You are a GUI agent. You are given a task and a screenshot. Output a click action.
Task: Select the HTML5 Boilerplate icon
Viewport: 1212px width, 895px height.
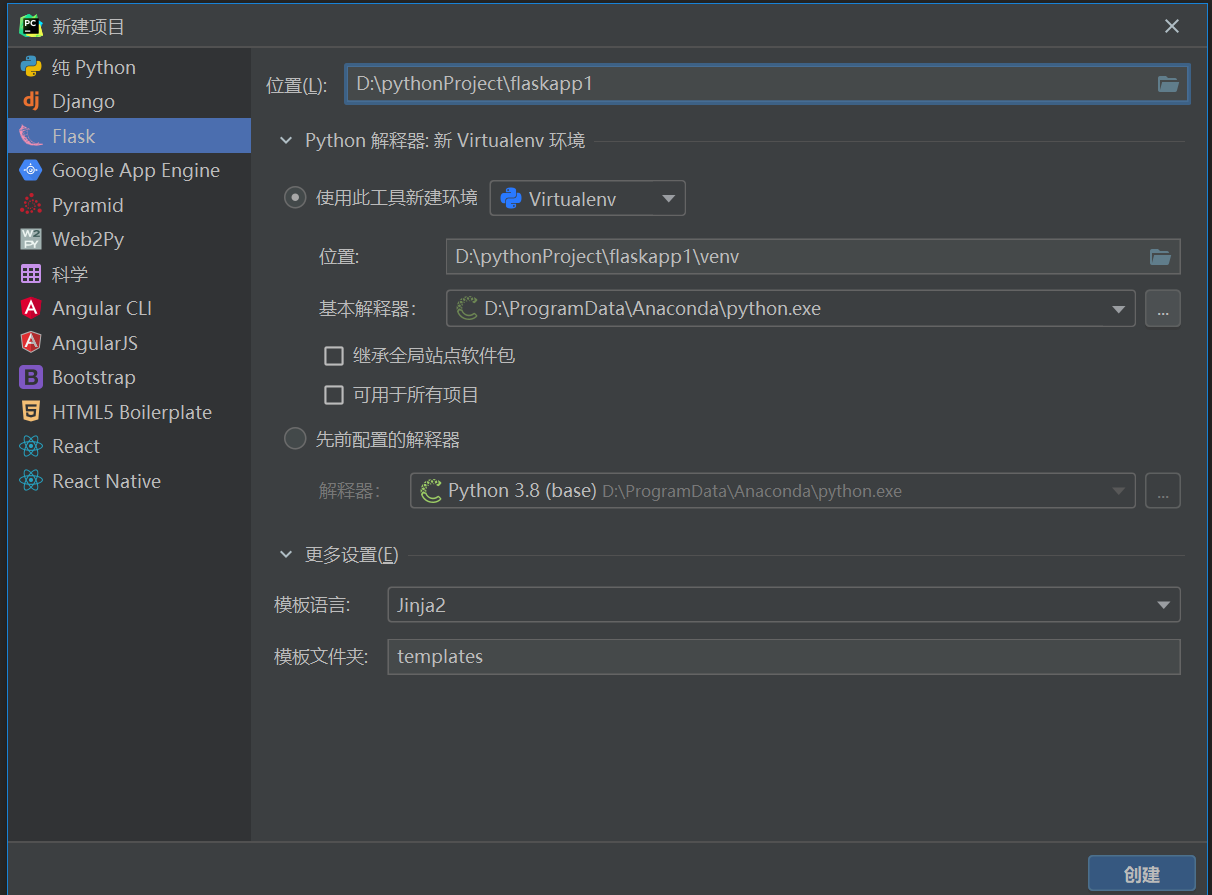[x=31, y=412]
